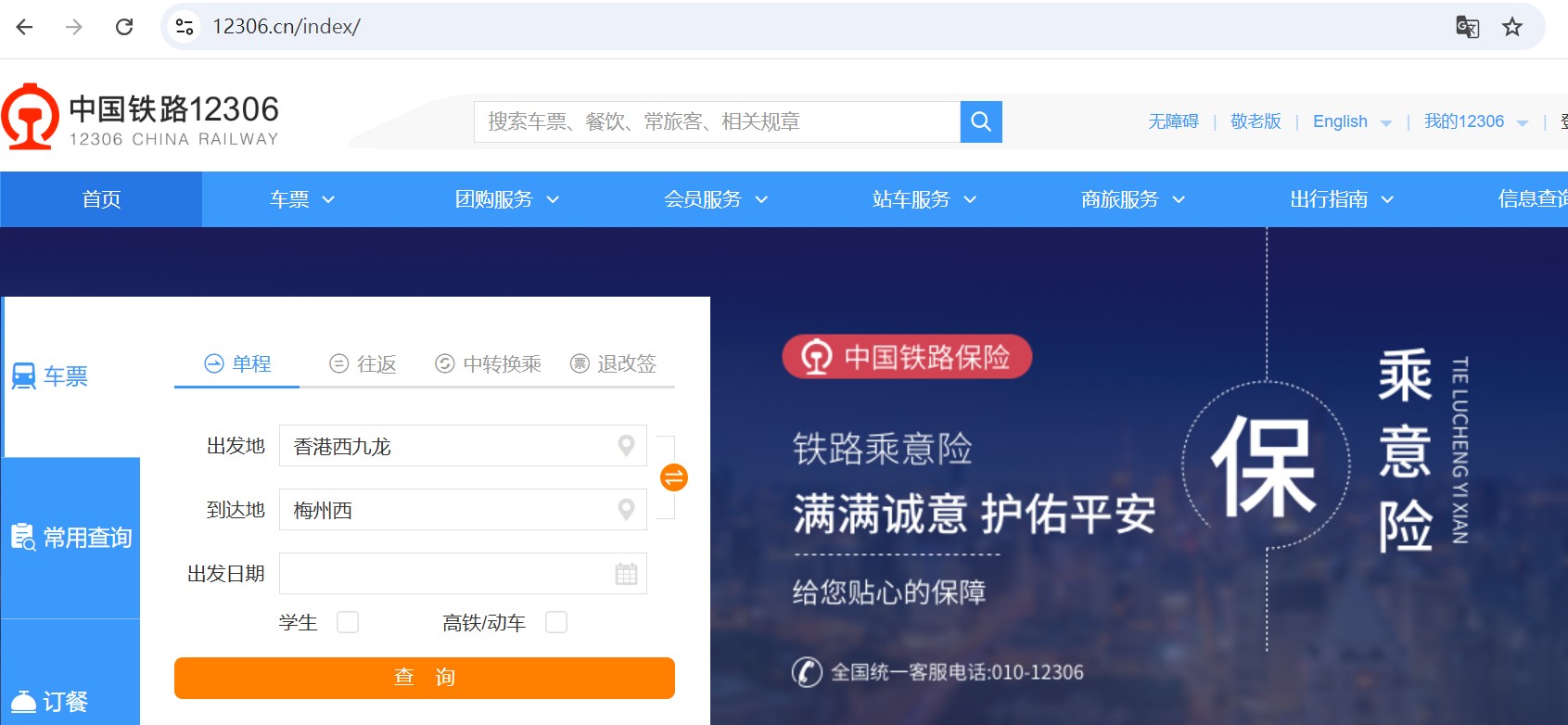This screenshot has width=1568, height=725.
Task: Expand the 商旅服务 dropdown
Action: [x=1179, y=199]
